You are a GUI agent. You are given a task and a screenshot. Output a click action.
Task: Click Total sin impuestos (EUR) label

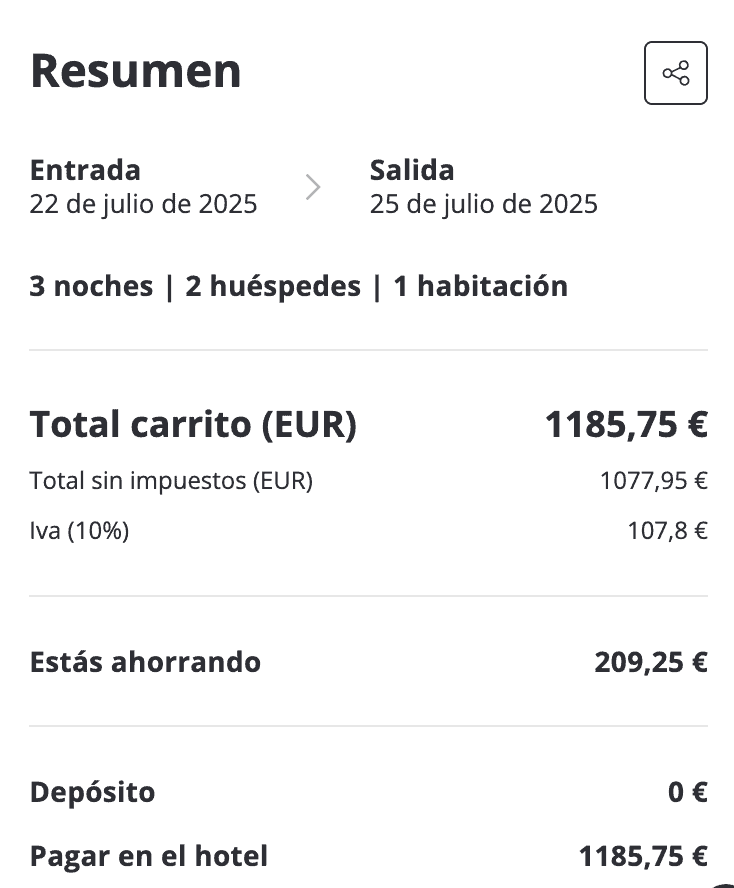171,481
